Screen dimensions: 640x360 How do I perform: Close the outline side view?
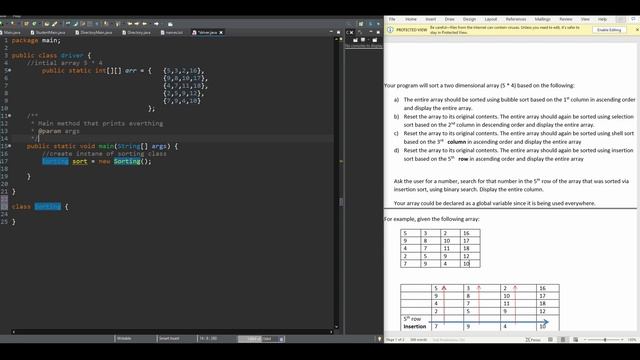(x=351, y=32)
